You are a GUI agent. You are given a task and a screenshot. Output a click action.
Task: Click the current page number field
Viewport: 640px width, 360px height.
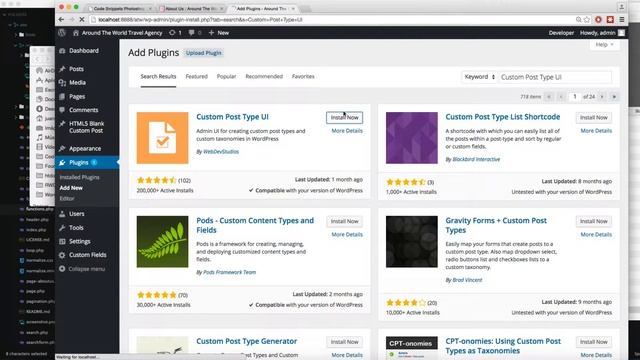[x=575, y=97]
